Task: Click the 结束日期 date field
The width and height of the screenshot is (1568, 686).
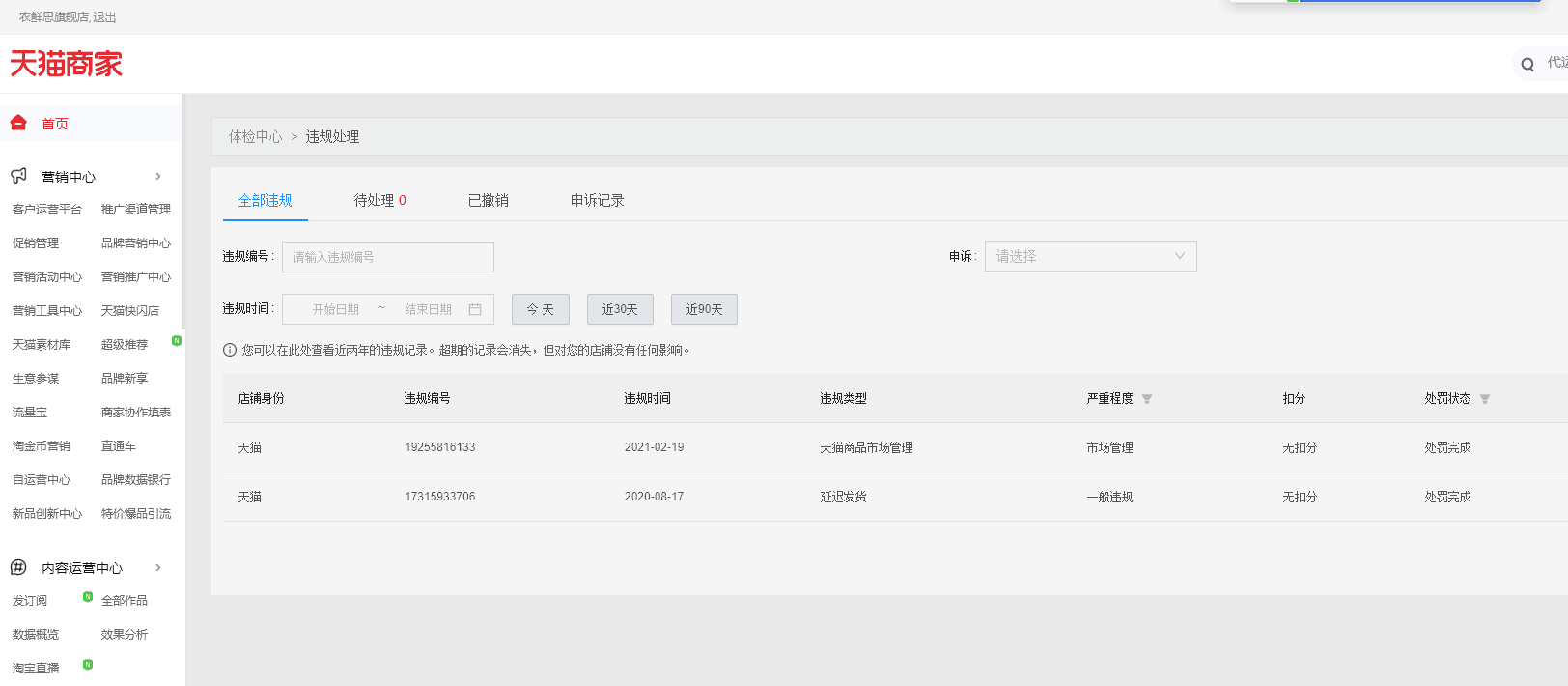Action: point(429,309)
